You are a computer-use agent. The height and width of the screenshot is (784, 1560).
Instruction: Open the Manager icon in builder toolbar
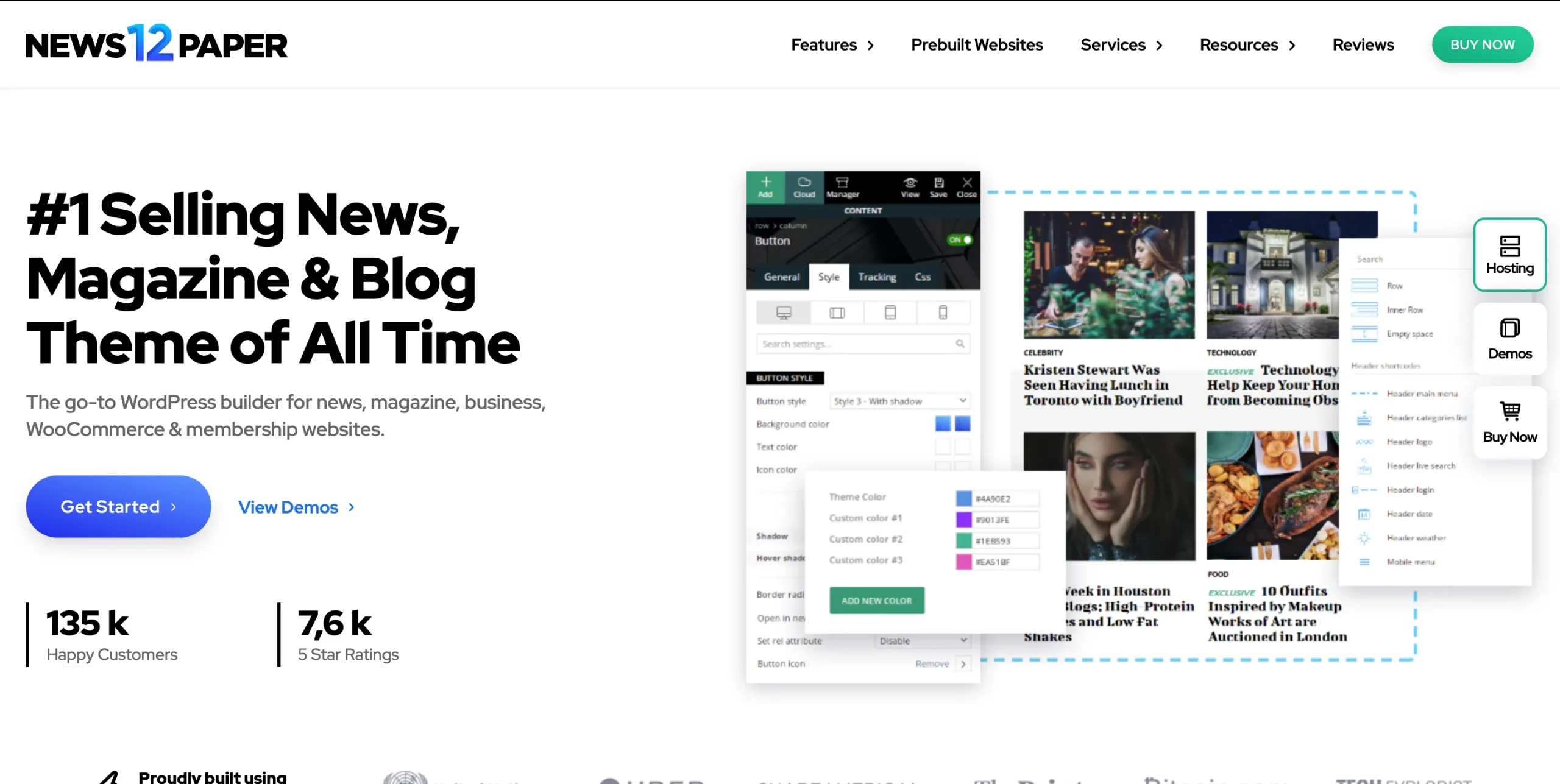pos(842,186)
